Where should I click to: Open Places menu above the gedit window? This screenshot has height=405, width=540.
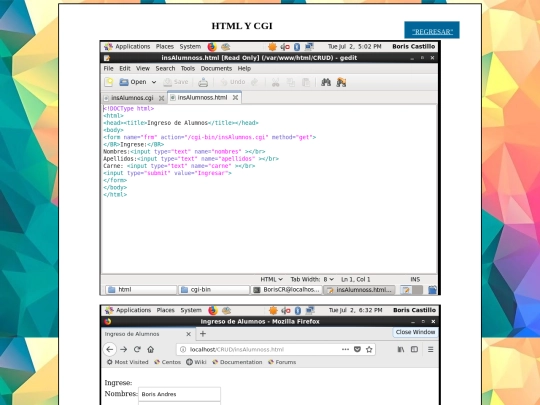click(165, 46)
